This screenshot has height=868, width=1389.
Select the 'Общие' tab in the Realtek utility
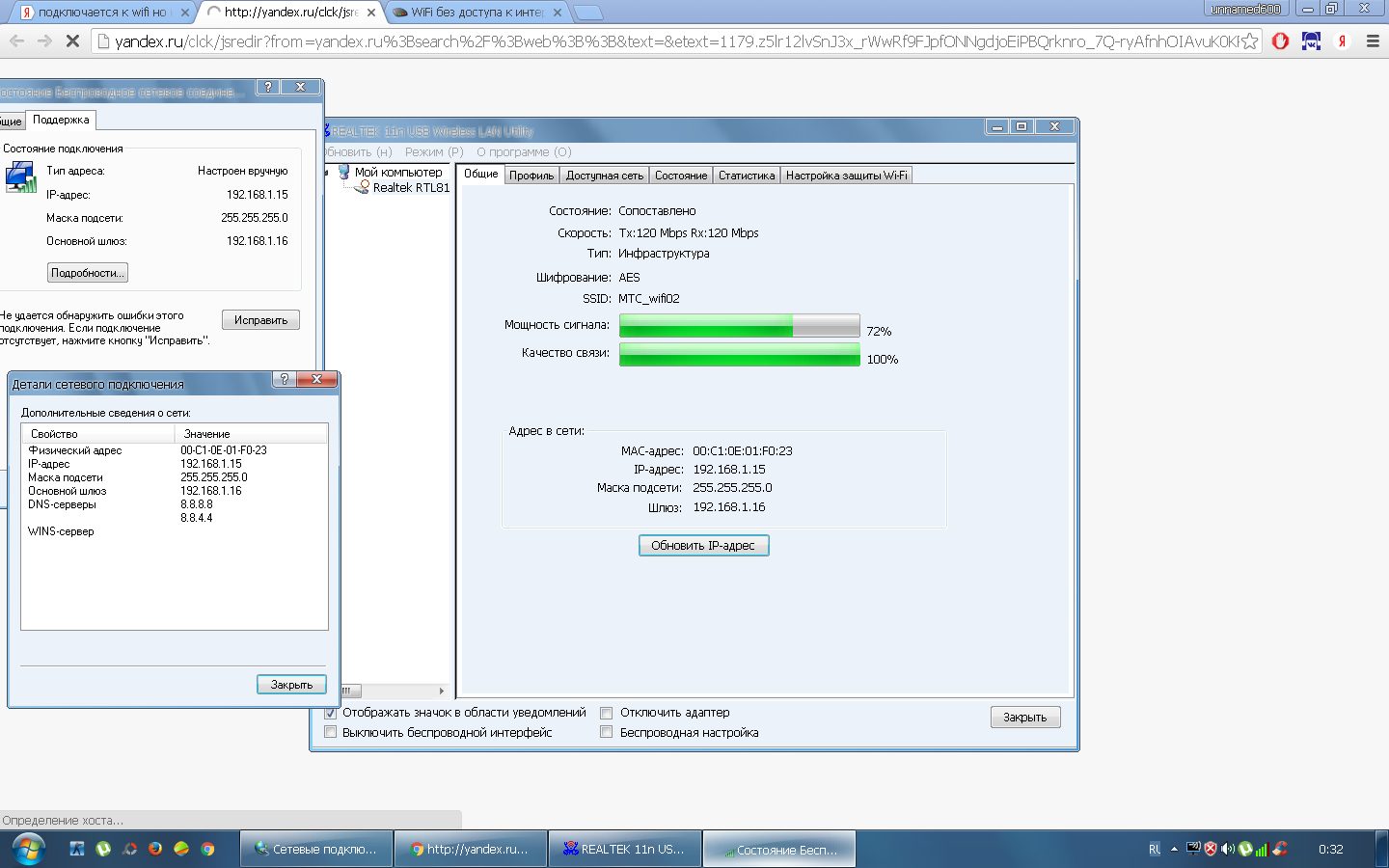point(480,174)
